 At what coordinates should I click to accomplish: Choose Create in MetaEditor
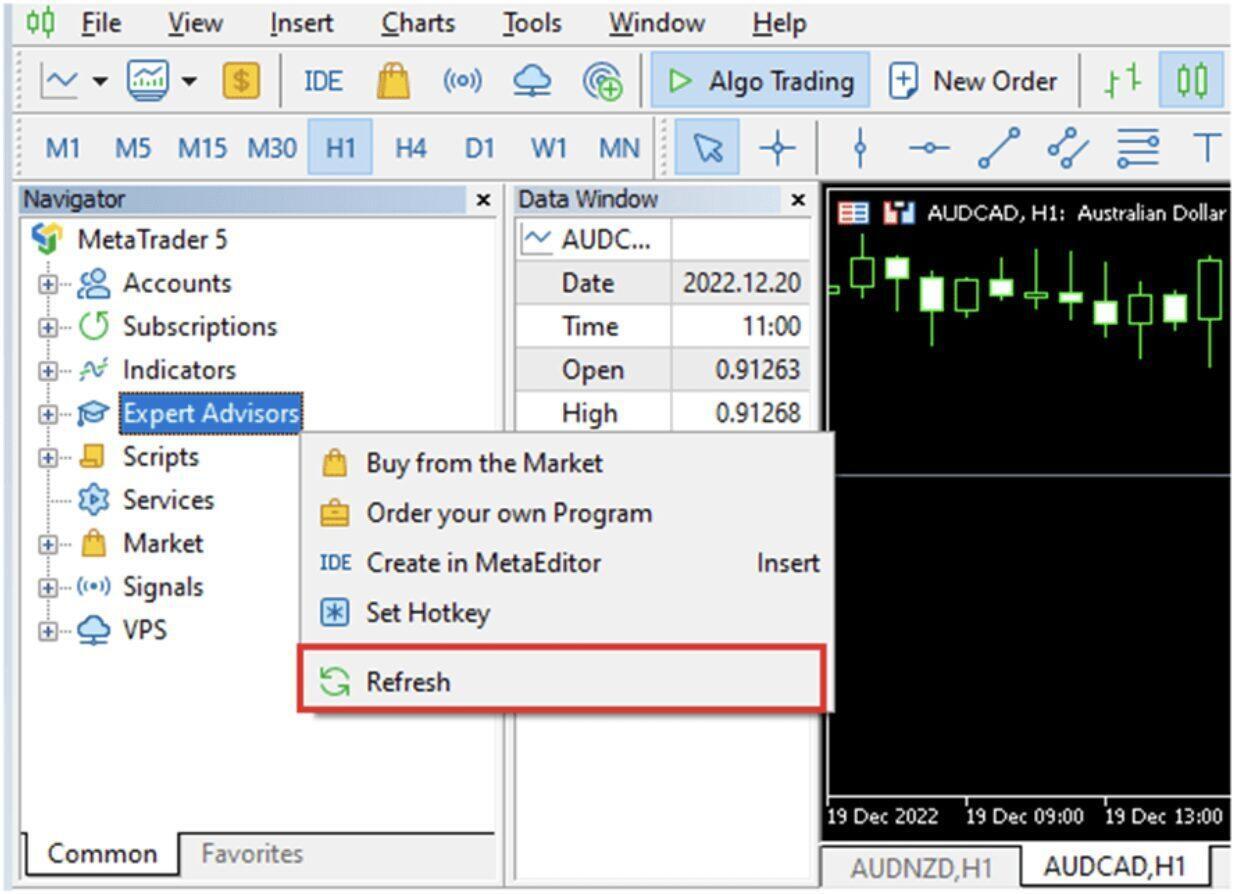(x=566, y=563)
